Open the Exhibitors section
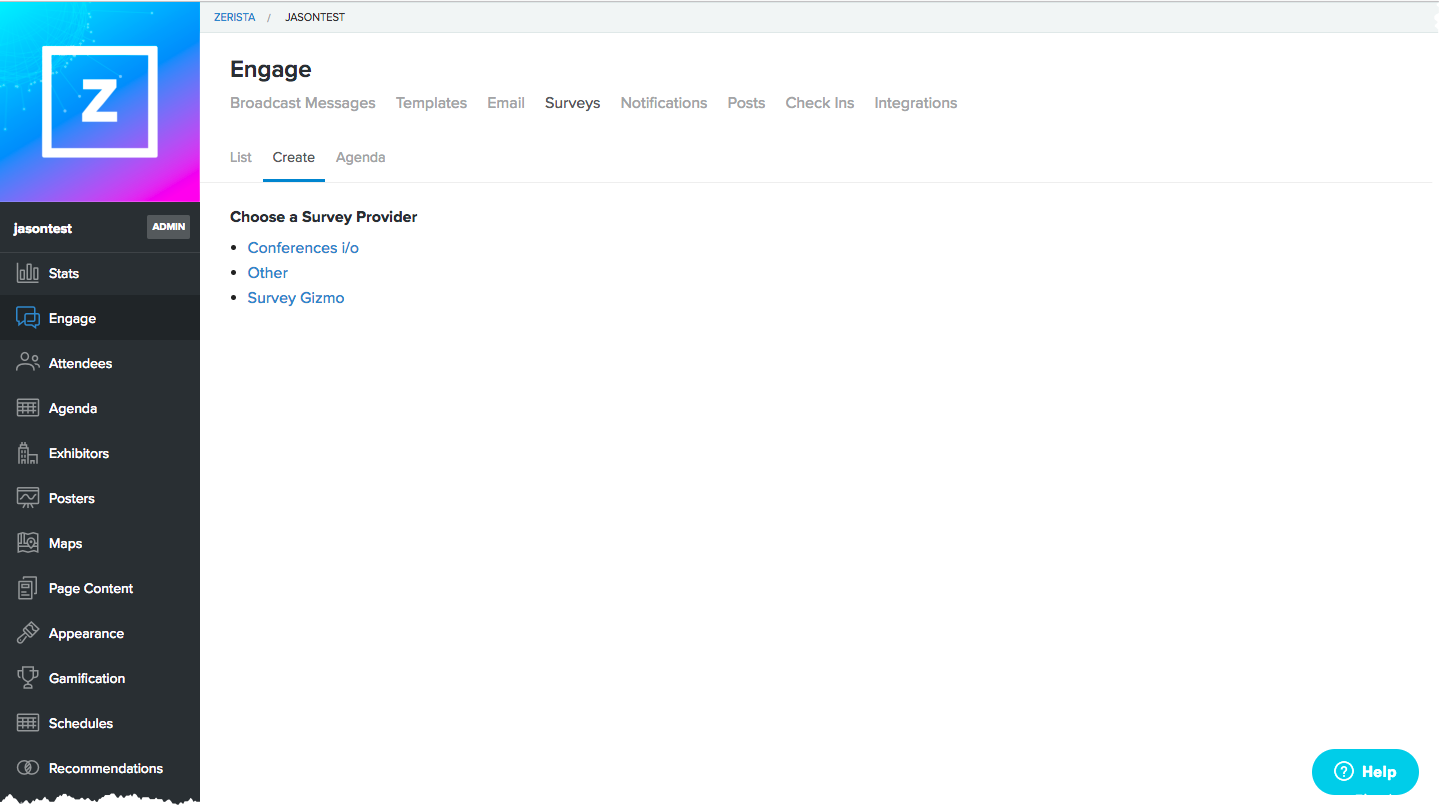The width and height of the screenshot is (1440, 805). [x=100, y=453]
